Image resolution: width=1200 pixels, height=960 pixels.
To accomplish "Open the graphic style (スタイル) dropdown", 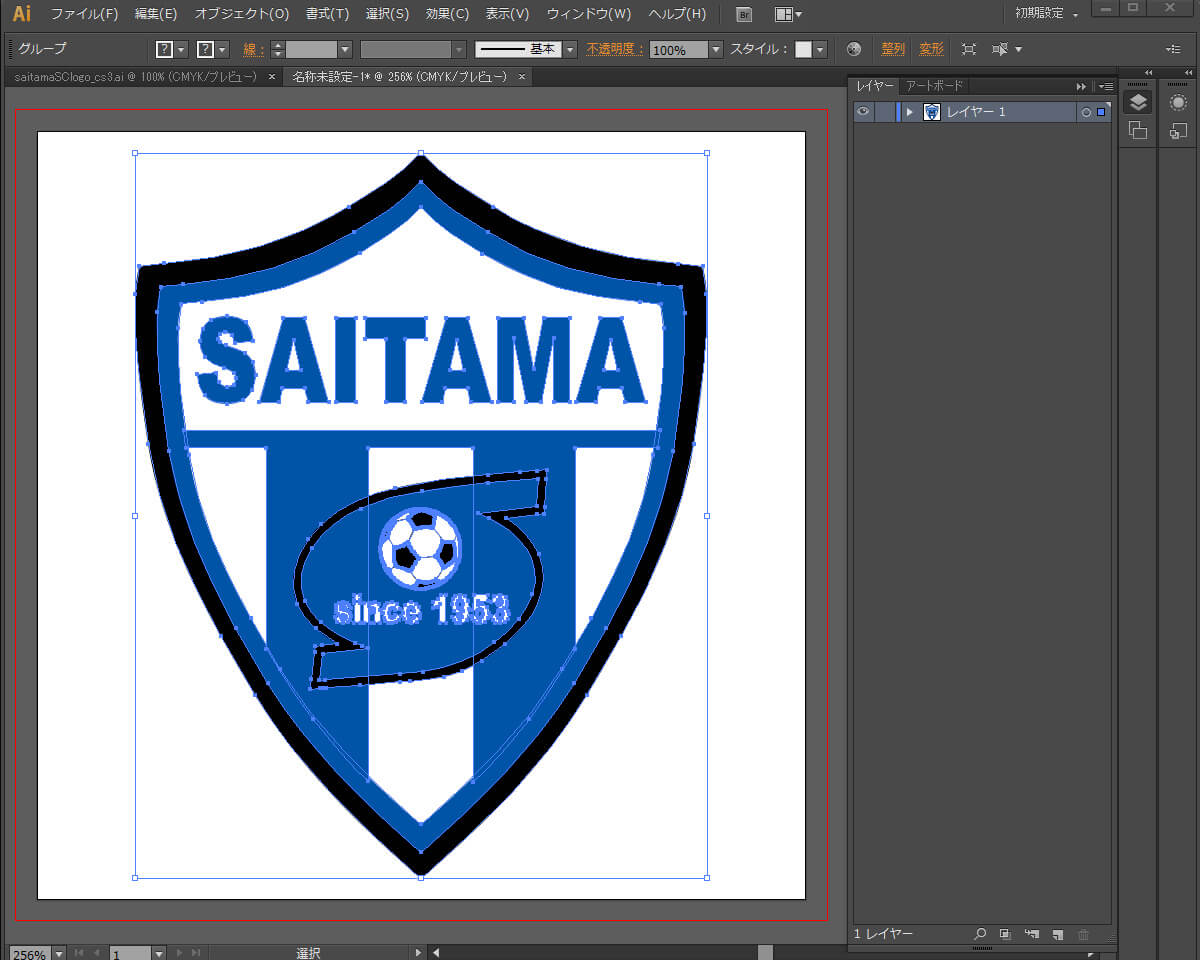I will pyautogui.click(x=820, y=49).
